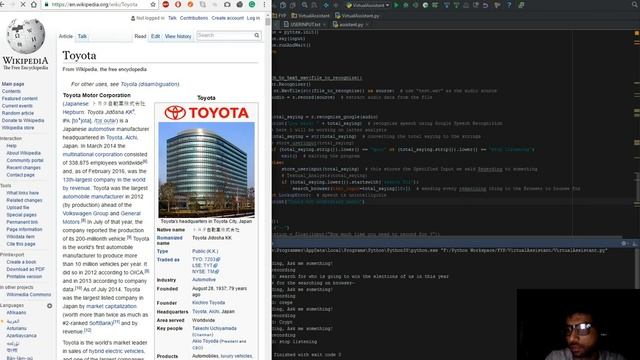Click Takeshi Uchiyamada in Key people
Viewport: 640px width, 360px height.
pos(214,328)
